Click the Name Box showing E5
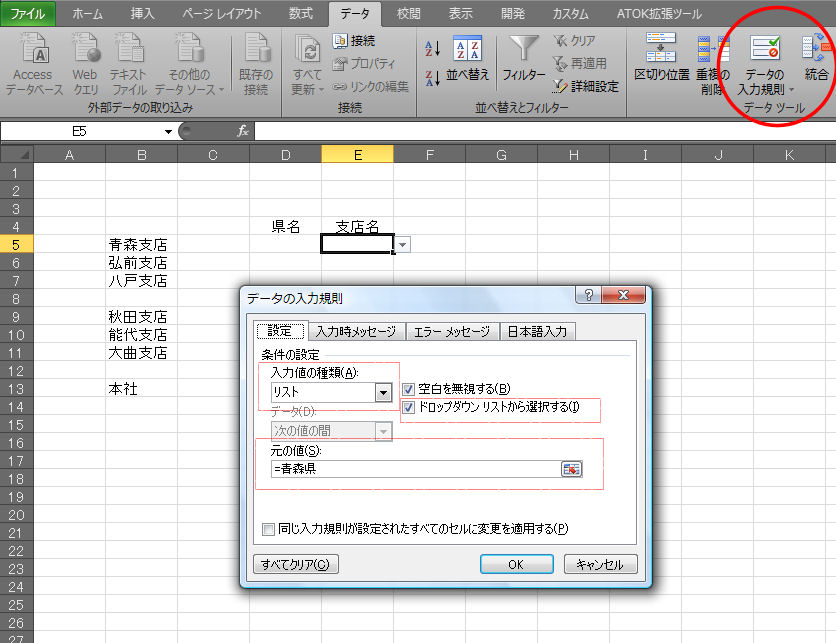The height and width of the screenshot is (643, 836). 80,131
